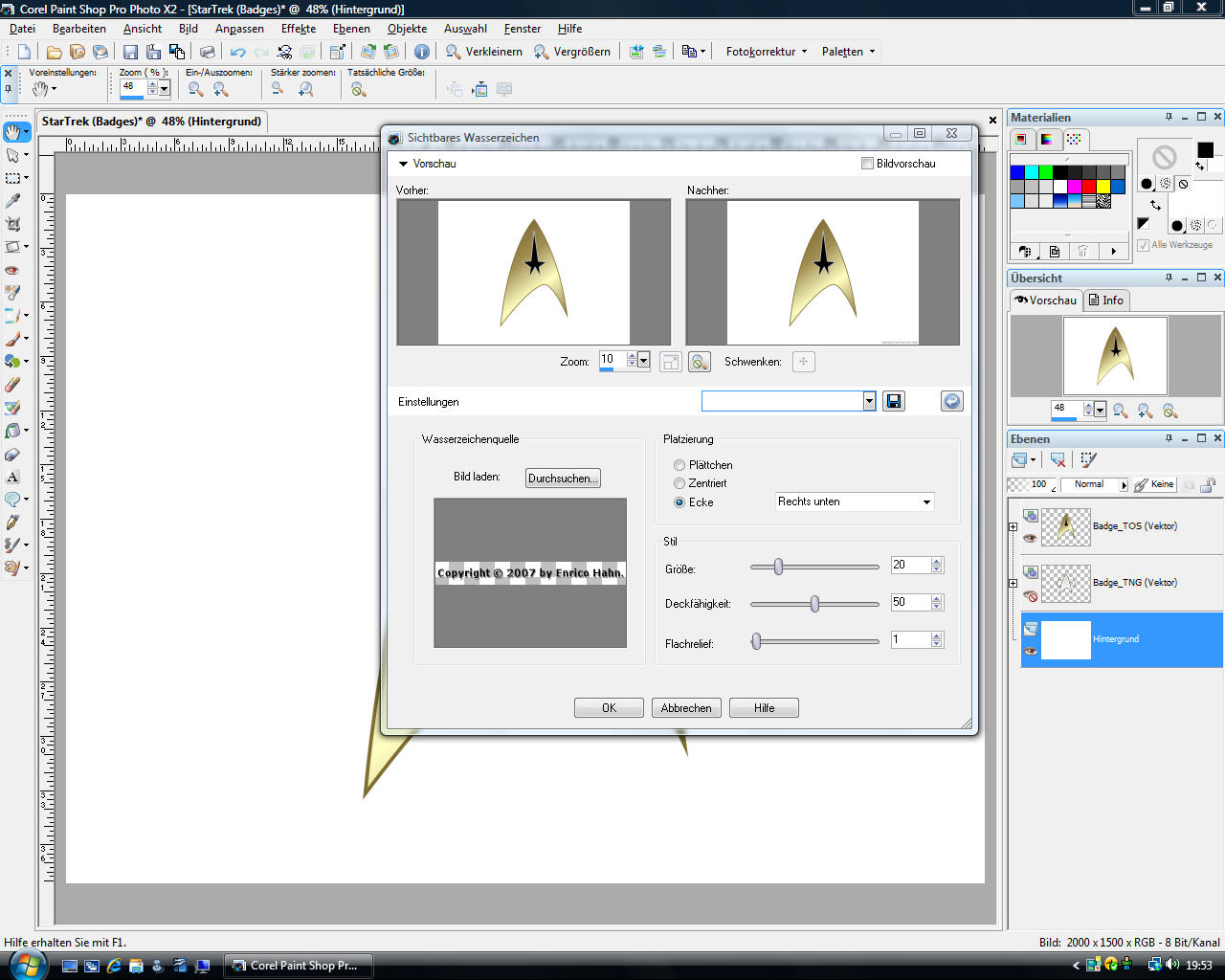Reset to default icon next to Einstellungen
The height and width of the screenshot is (980, 1225).
951,401
